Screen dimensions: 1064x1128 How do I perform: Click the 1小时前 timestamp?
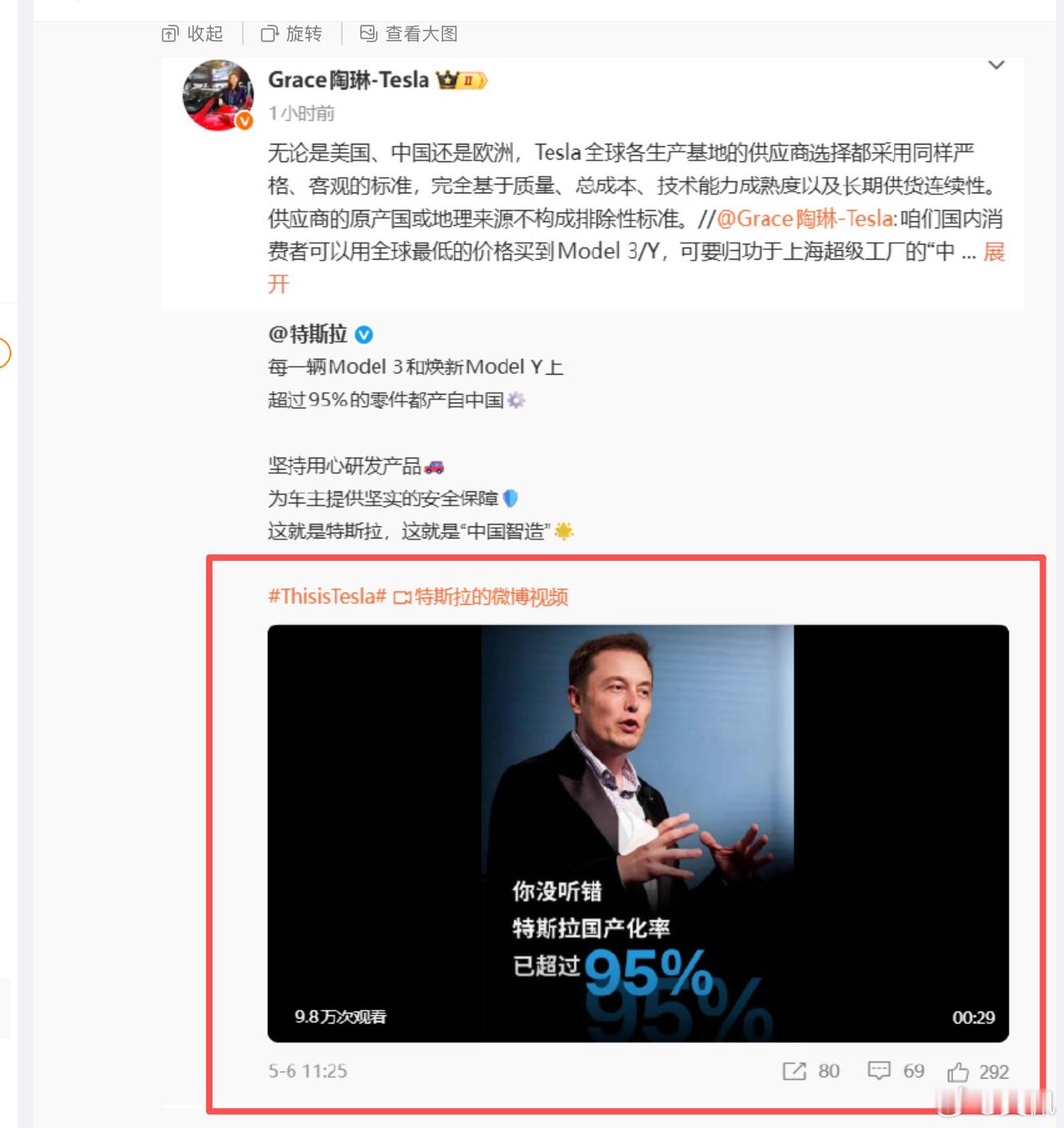point(301,113)
